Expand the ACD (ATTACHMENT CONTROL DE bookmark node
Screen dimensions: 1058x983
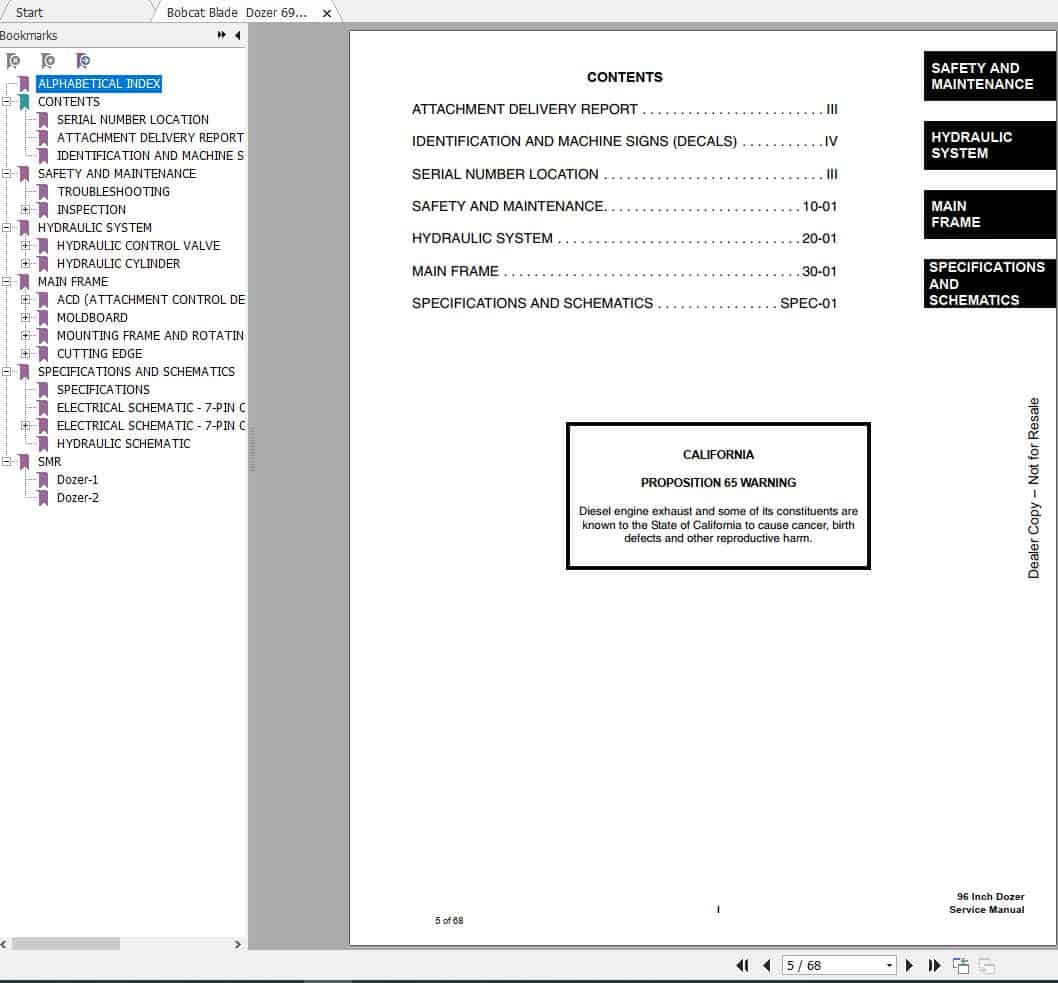click(26, 300)
